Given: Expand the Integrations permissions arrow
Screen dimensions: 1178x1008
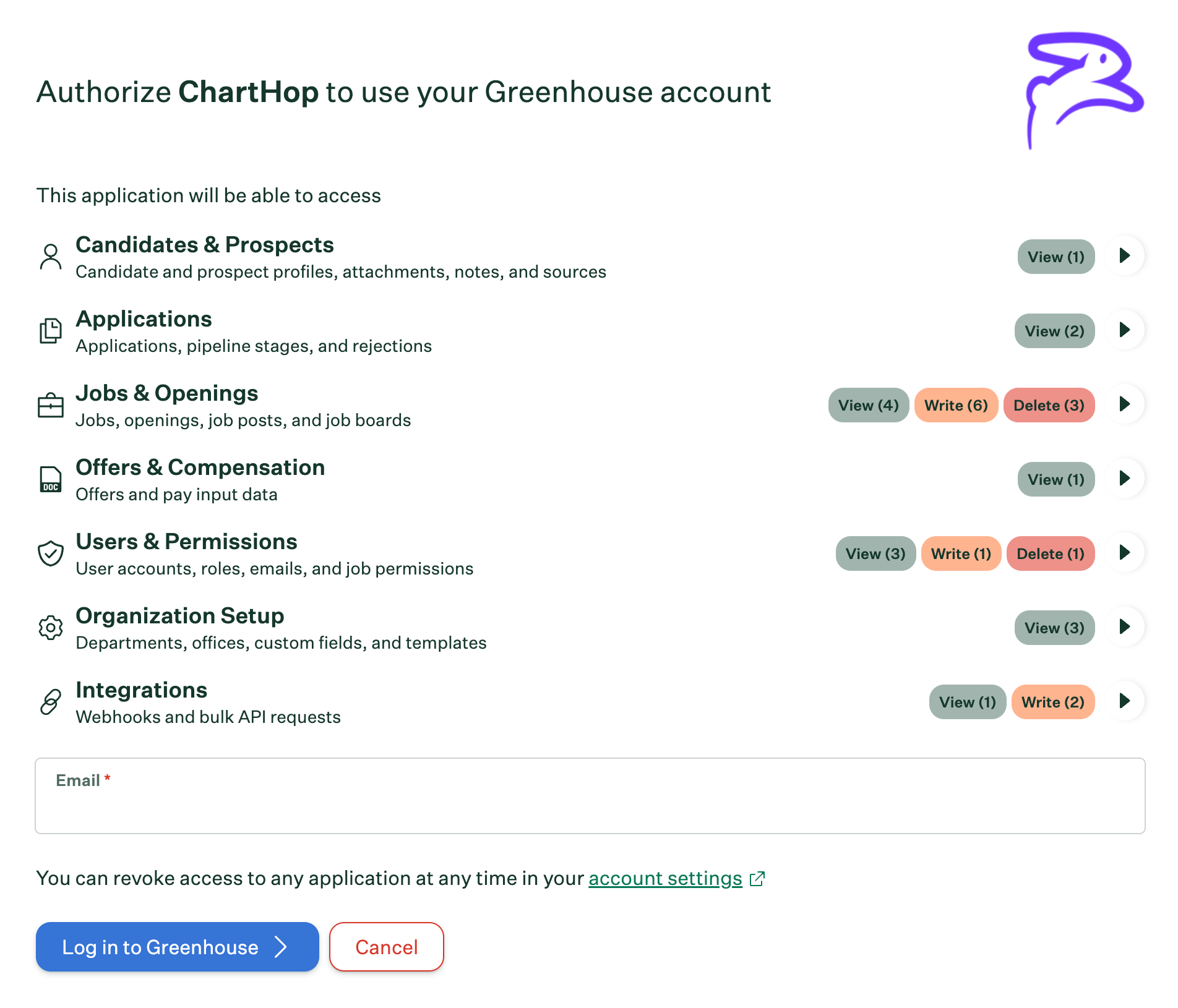Looking at the screenshot, I should (x=1125, y=701).
